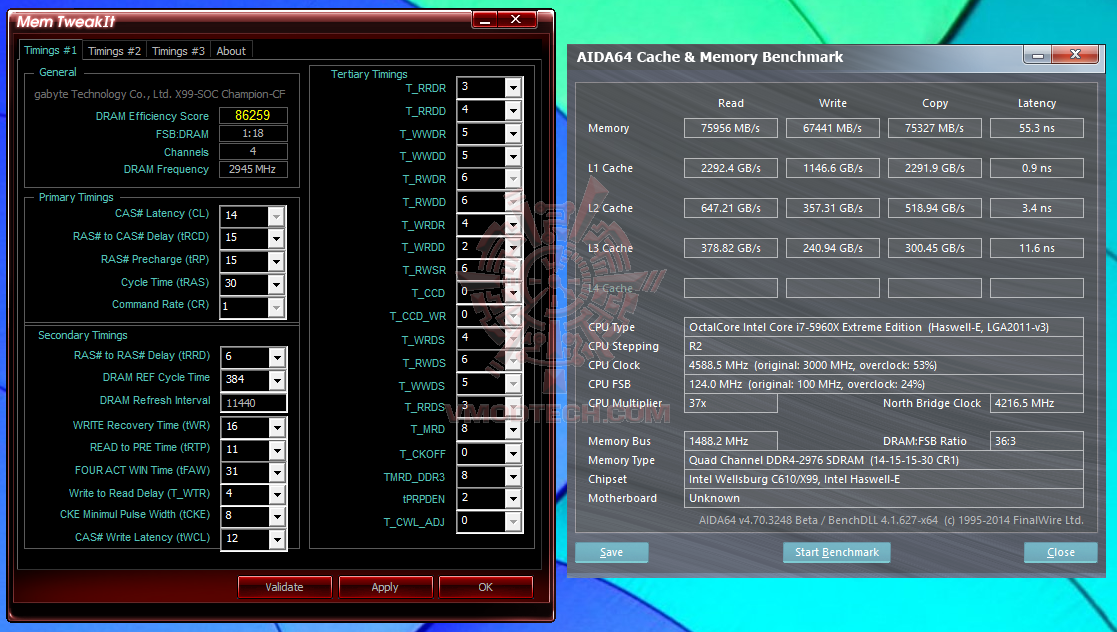Click the Validate button

point(284,587)
